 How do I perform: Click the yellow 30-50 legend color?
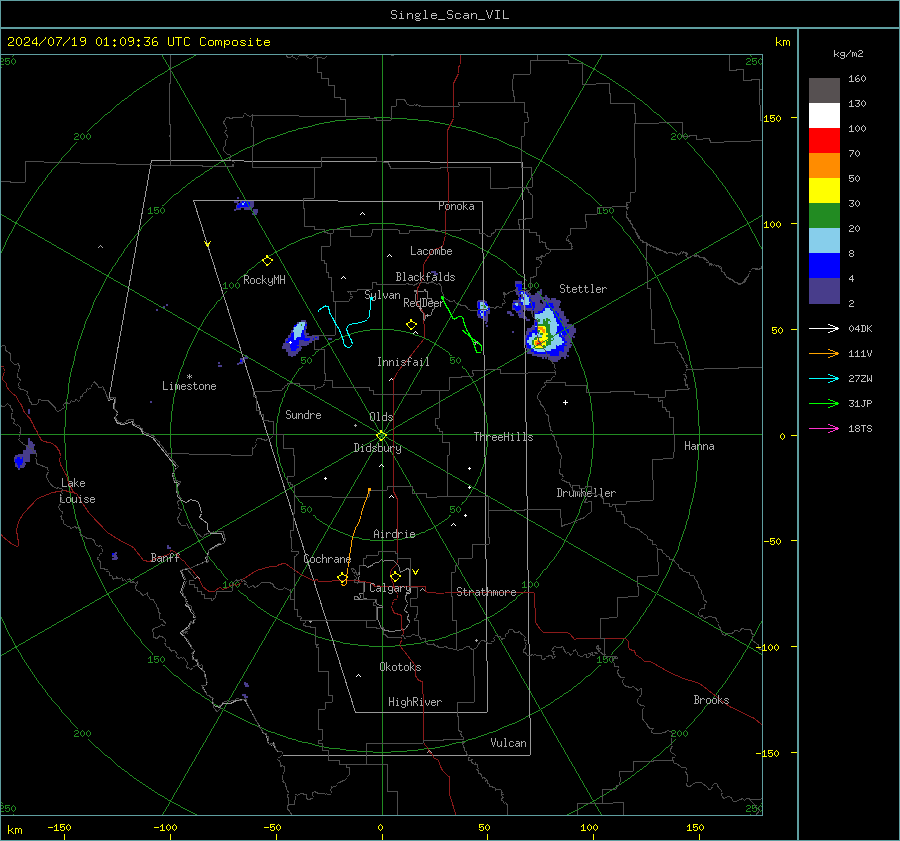(824, 191)
